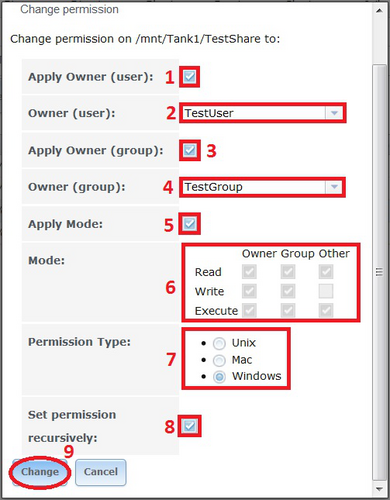Toggle Owner Write permission checkbox
Image resolution: width=390 pixels, height=500 pixels.
249,291
